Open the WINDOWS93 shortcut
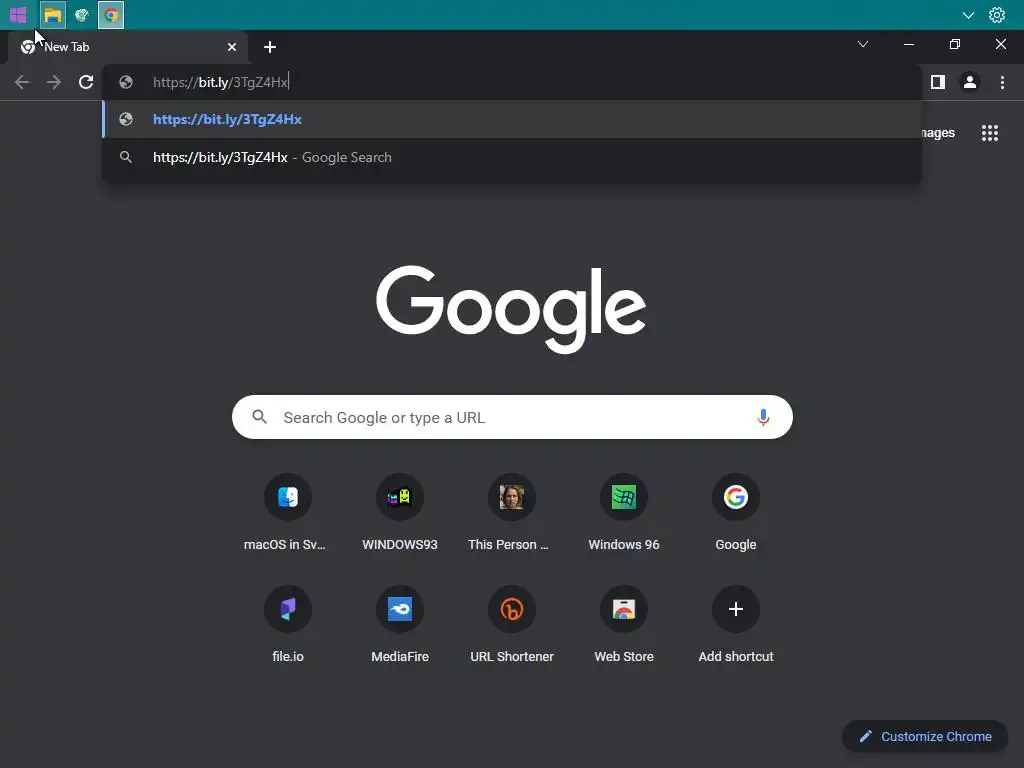 point(400,513)
